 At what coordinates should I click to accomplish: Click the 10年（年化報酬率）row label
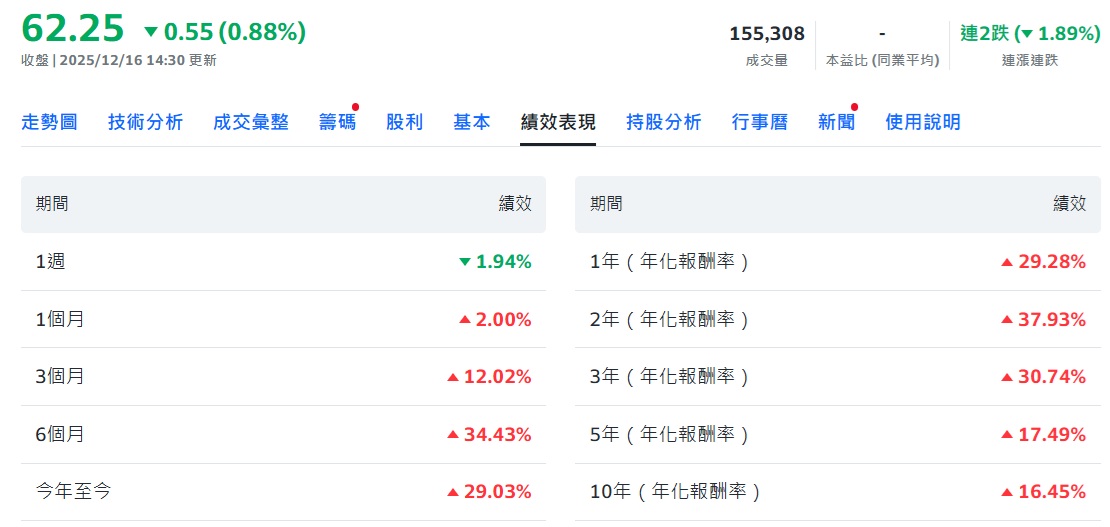click(675, 492)
